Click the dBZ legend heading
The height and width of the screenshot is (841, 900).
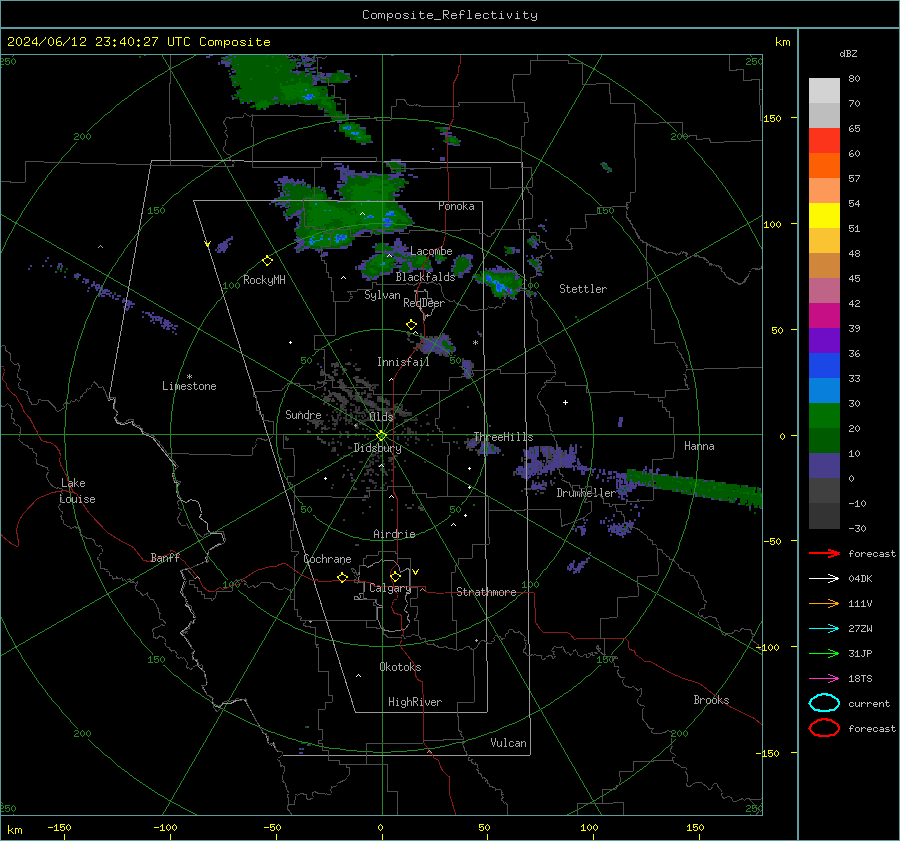coord(848,53)
